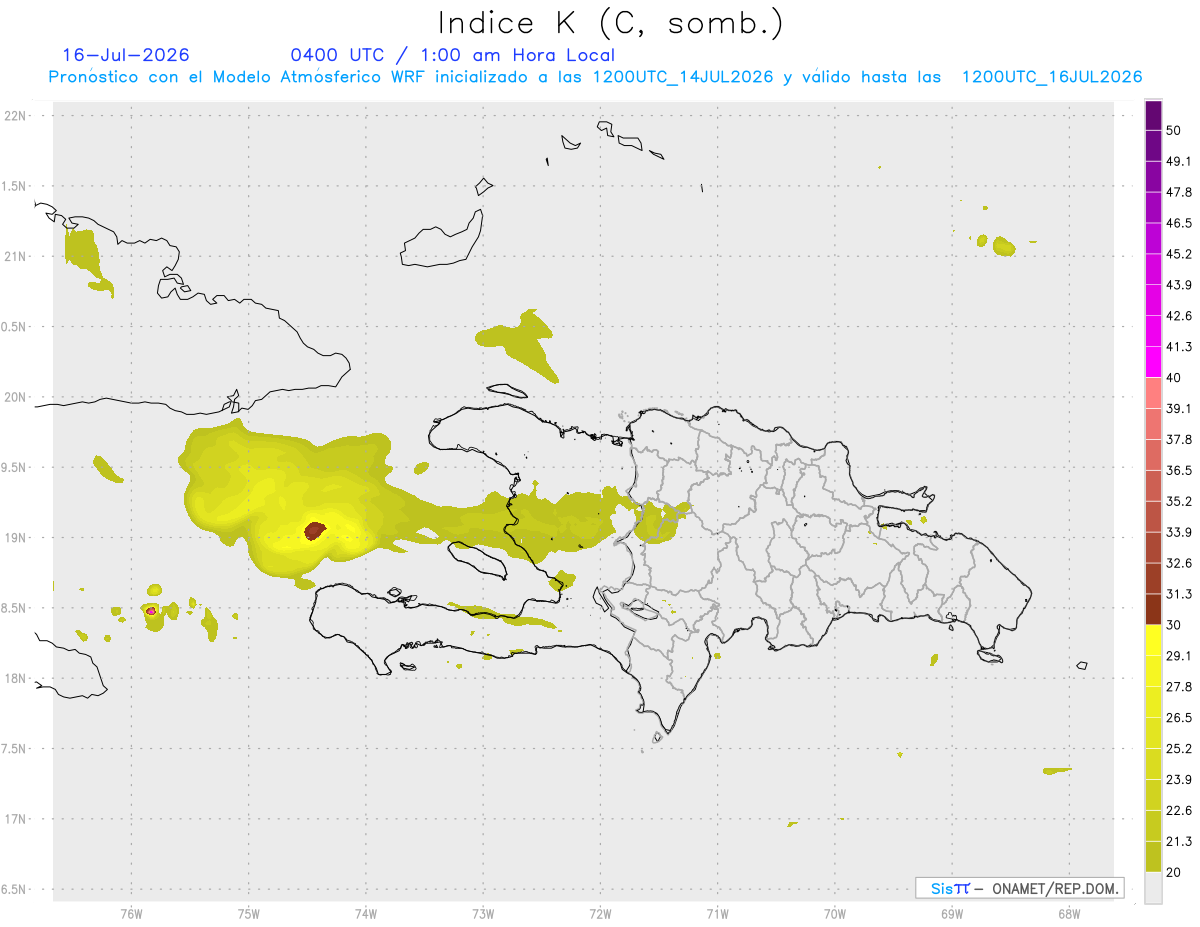Click the colorbar value '31.3'
This screenshot has width=1200, height=927.
(1179, 594)
